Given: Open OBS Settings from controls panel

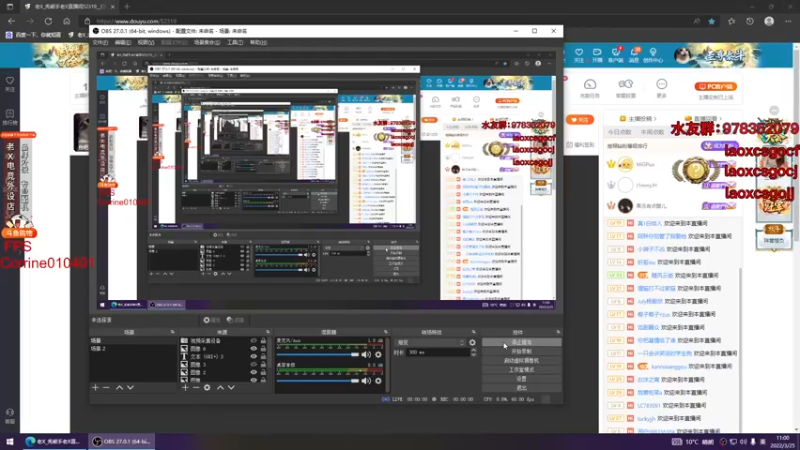Looking at the screenshot, I should tap(521, 379).
